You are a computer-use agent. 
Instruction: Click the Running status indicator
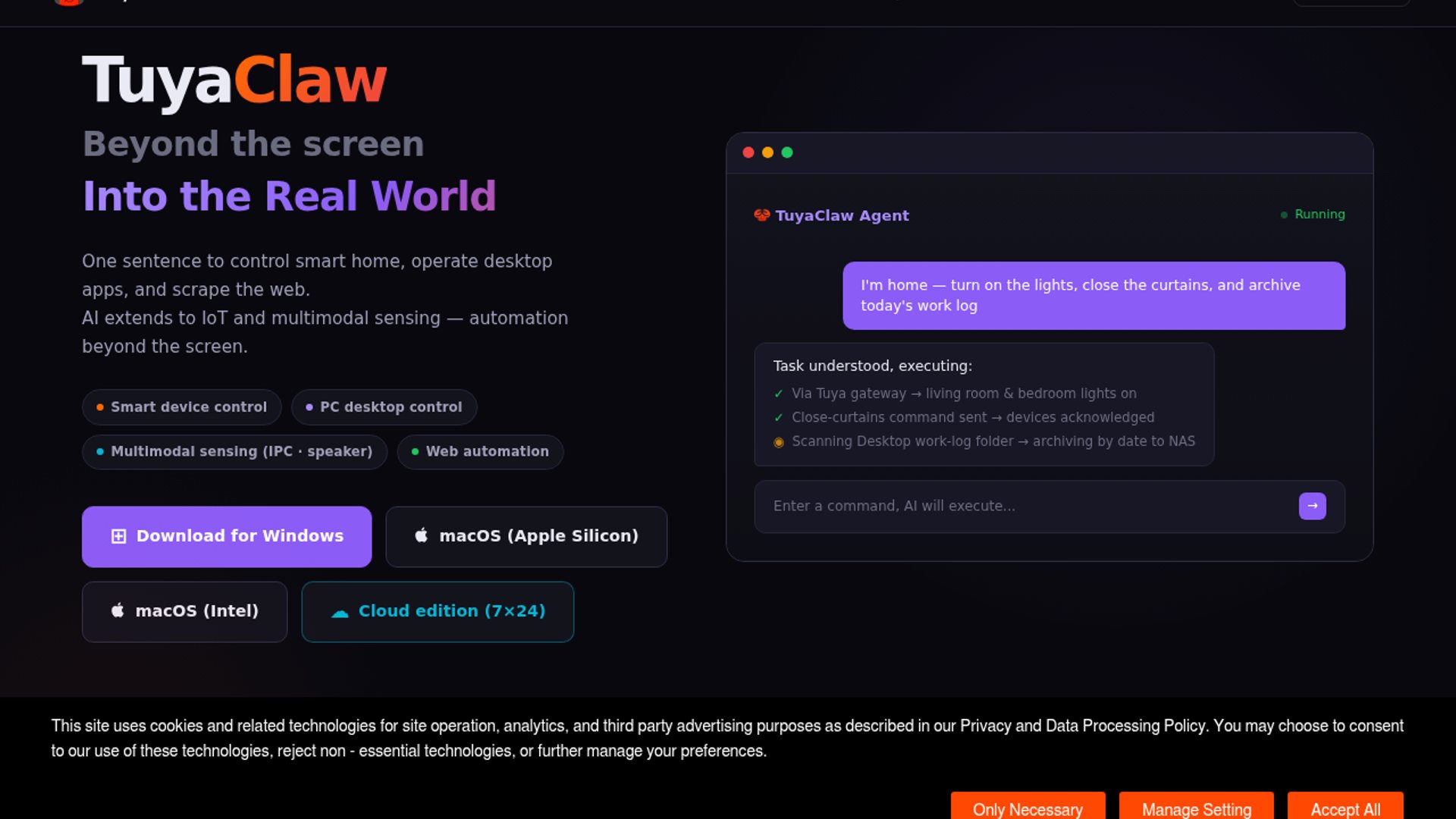(x=1313, y=215)
